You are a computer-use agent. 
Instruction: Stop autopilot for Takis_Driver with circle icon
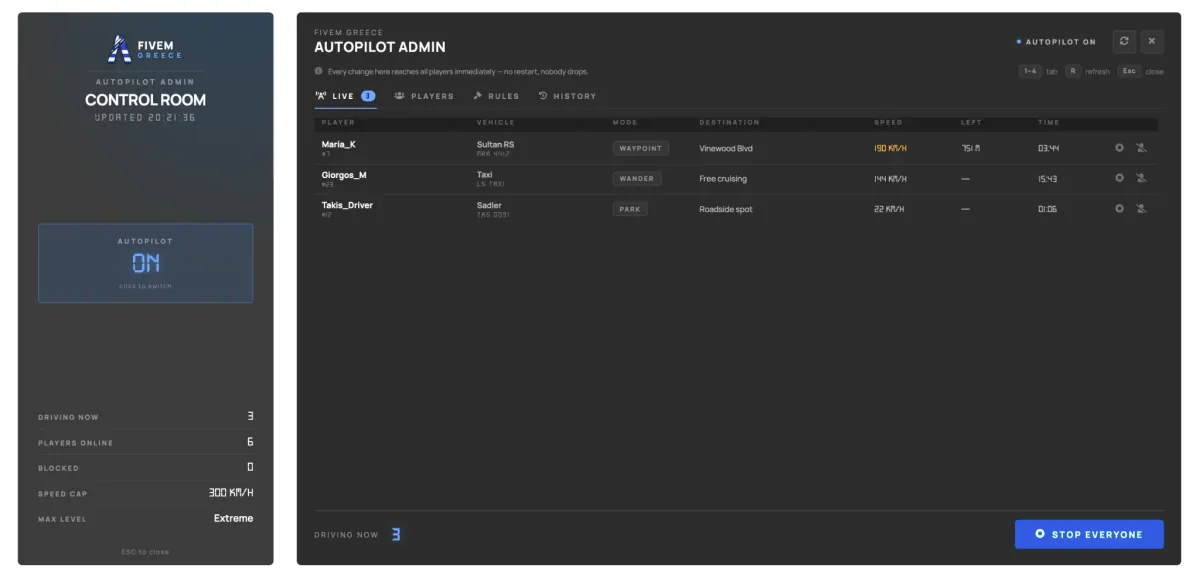tap(1119, 209)
